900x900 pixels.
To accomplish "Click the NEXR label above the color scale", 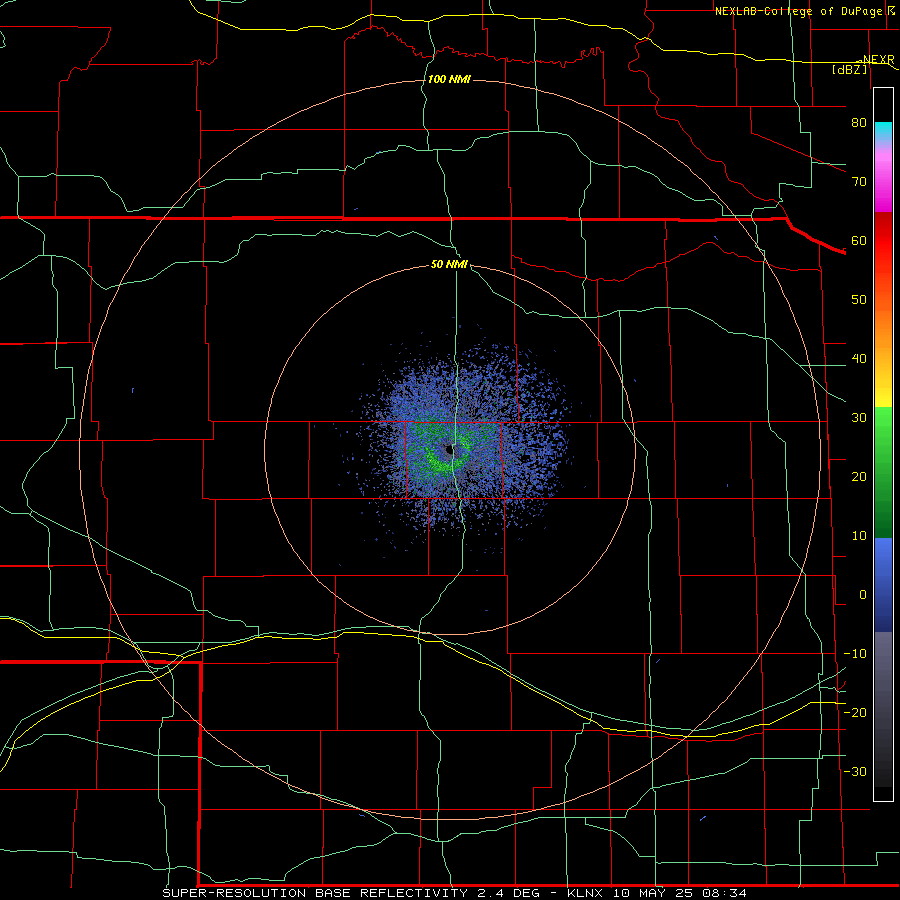I will [878, 60].
